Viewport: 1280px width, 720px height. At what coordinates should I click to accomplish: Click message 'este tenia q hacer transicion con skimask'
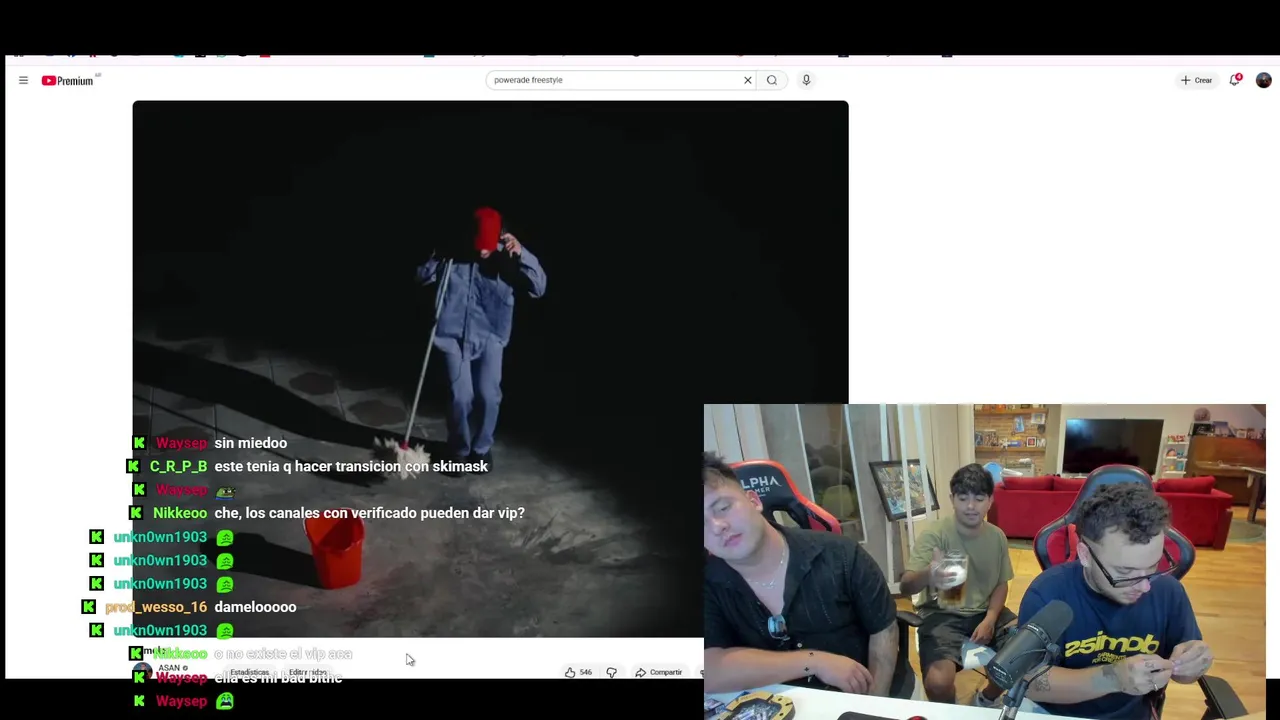(351, 466)
